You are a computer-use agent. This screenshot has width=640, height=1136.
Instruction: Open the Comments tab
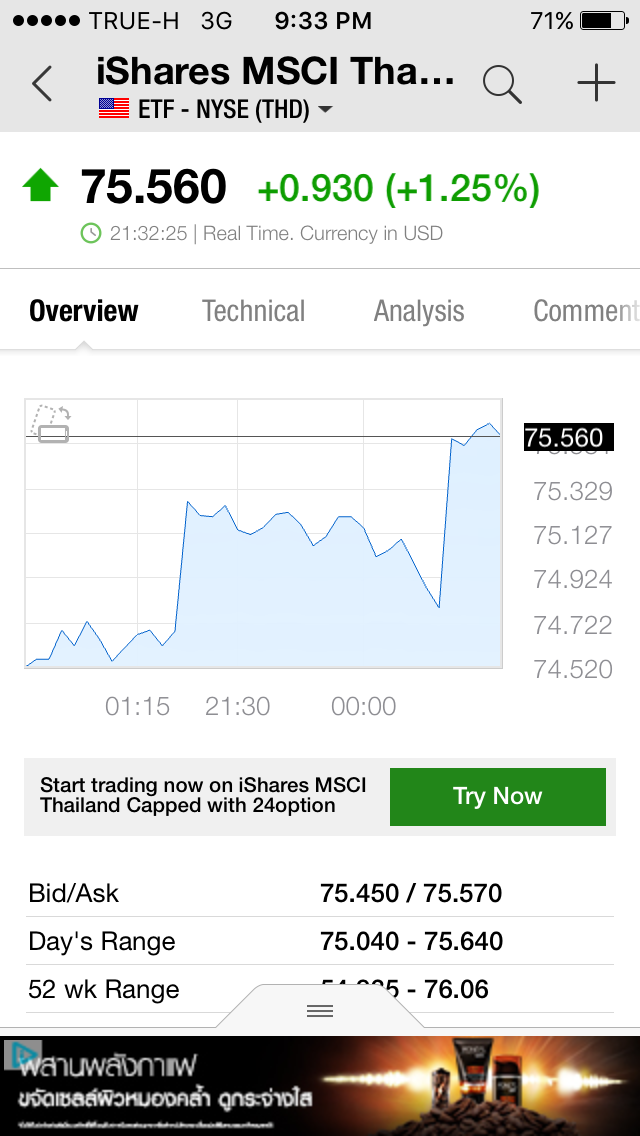586,311
